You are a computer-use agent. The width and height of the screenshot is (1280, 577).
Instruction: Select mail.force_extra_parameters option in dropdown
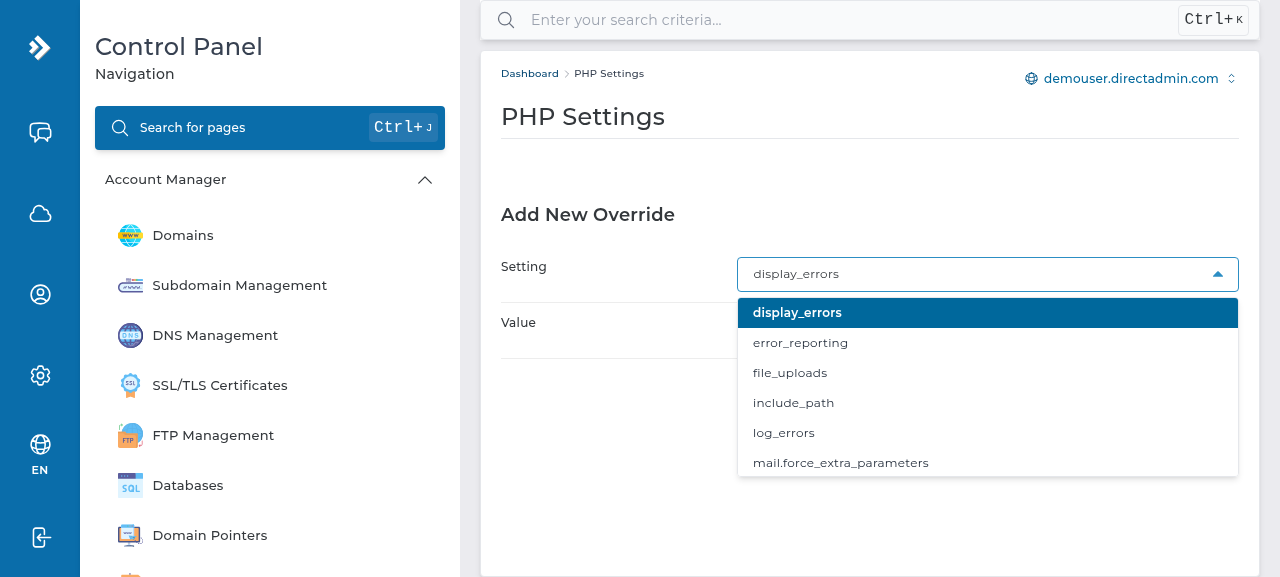coord(988,463)
